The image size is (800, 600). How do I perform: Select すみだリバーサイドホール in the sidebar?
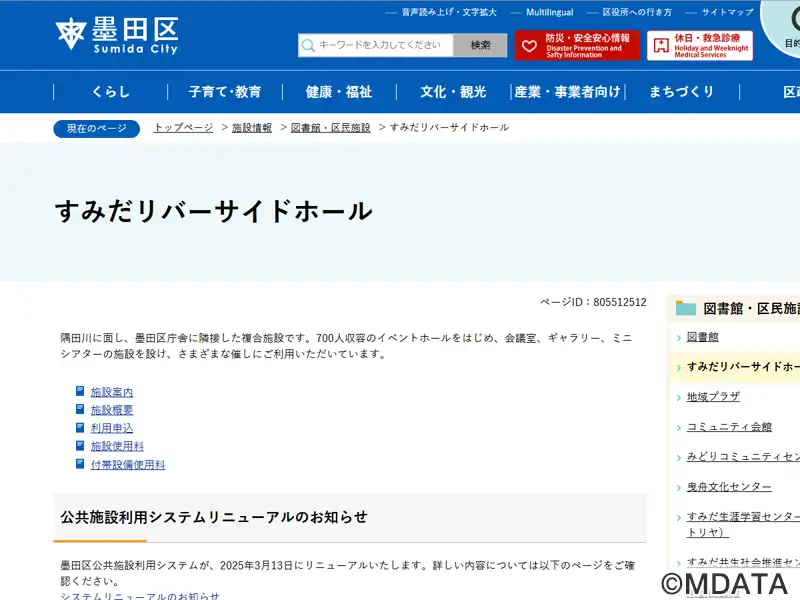tap(743, 367)
